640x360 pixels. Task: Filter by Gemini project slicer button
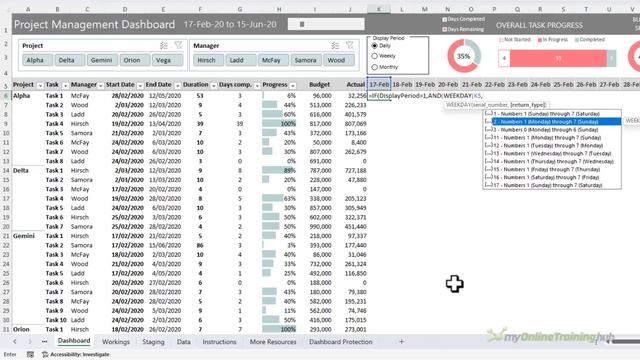pyautogui.click(x=101, y=60)
